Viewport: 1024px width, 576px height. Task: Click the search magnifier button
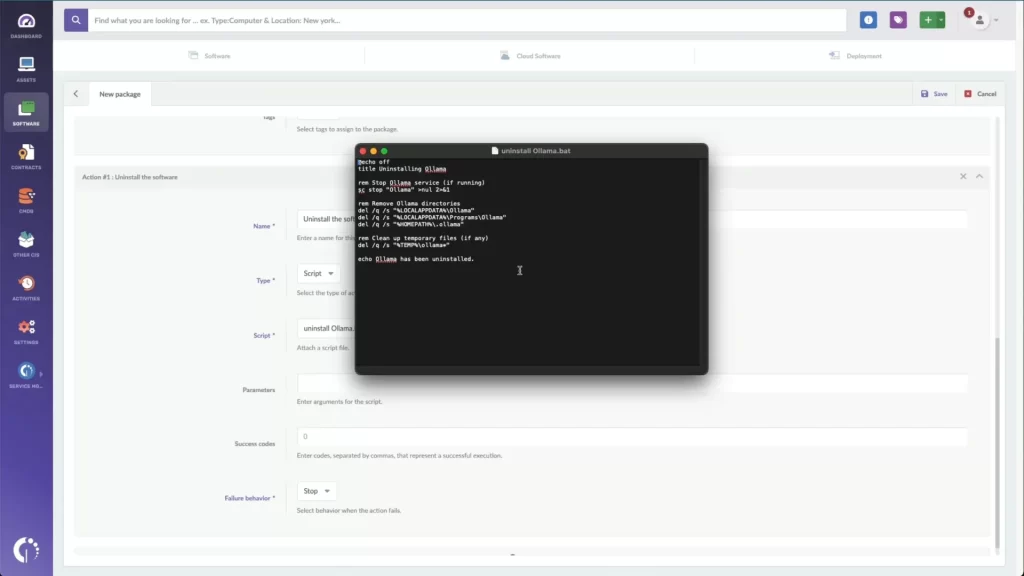pos(76,20)
